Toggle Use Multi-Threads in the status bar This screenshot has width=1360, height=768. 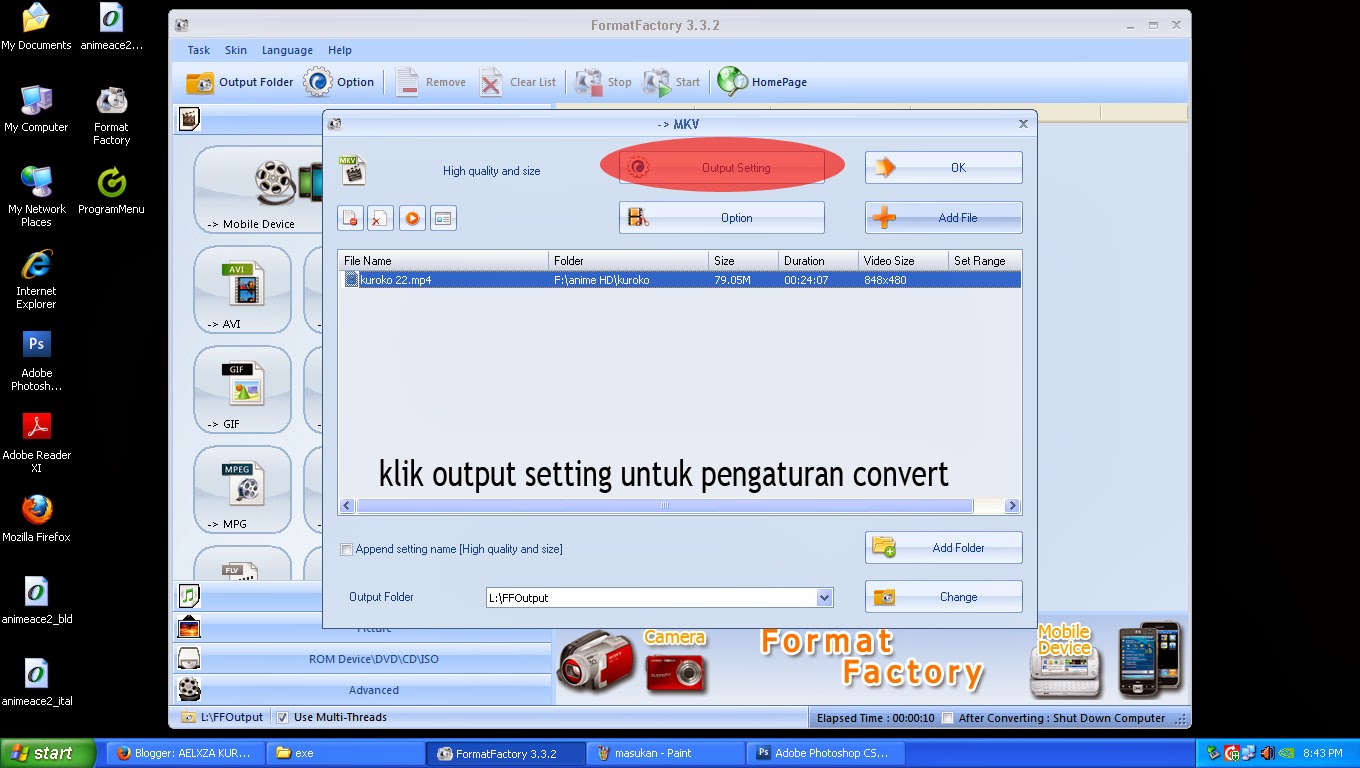(284, 717)
